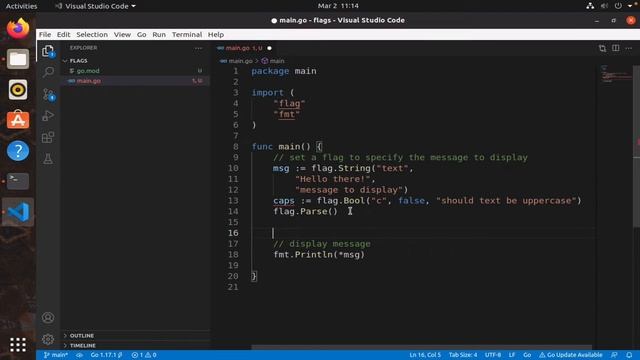This screenshot has width=640, height=360.
Task: Change Tab Size: 4 indentation setting
Action: point(463,355)
